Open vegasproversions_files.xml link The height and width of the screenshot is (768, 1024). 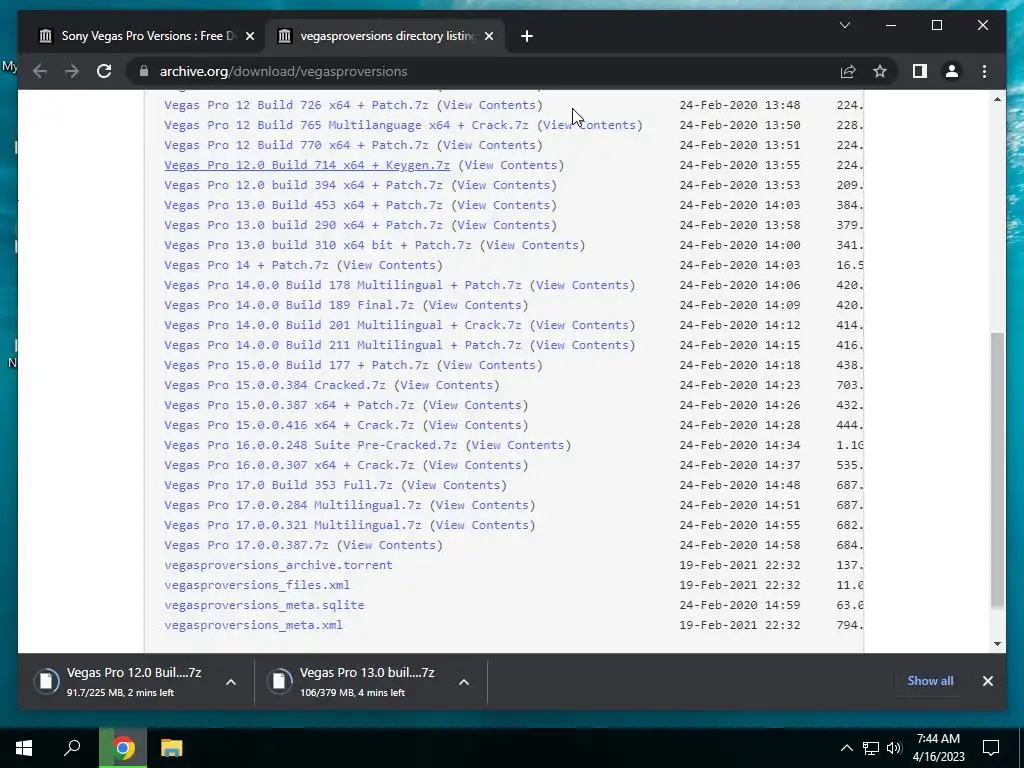[257, 585]
